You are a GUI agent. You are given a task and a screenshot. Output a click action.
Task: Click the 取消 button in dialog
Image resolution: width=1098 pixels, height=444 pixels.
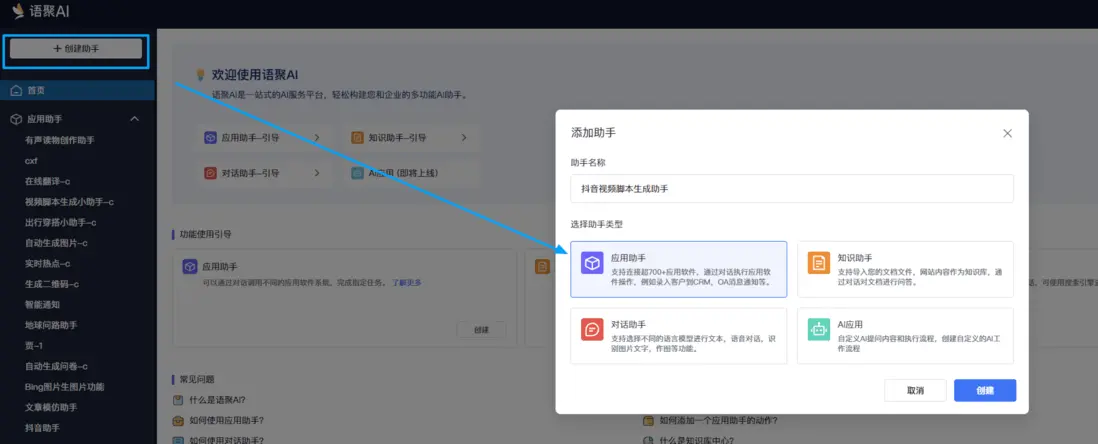point(915,391)
